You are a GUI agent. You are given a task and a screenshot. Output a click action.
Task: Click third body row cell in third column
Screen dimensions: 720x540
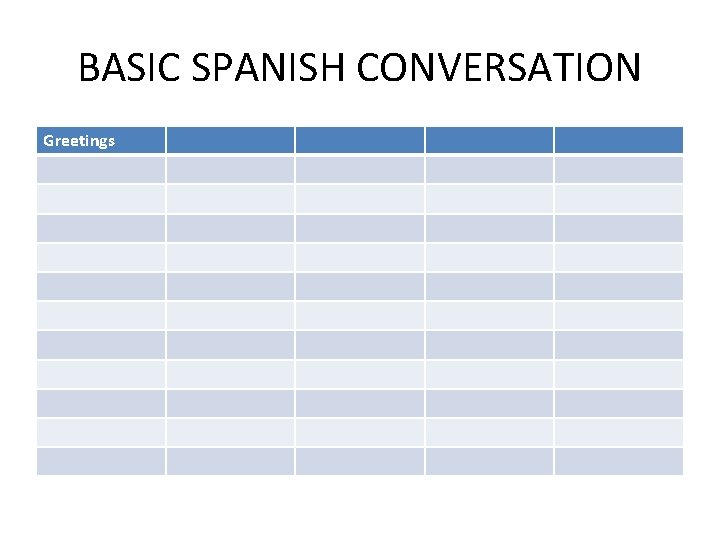point(360,228)
